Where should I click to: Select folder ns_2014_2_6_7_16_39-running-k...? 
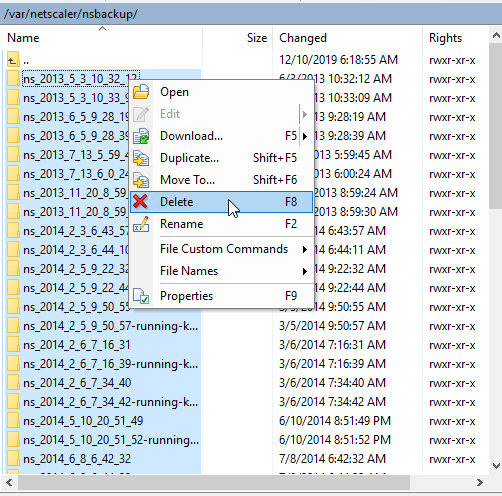pyautogui.click(x=111, y=364)
